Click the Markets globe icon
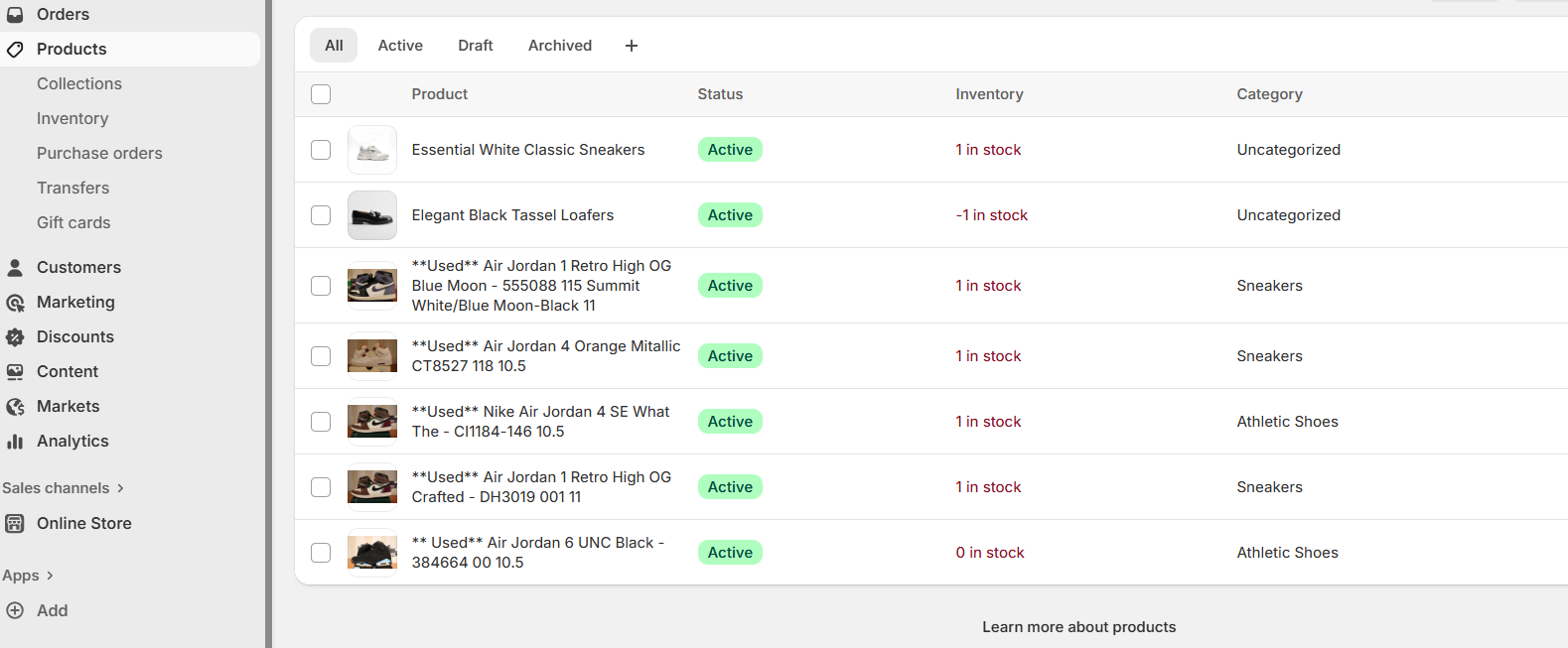This screenshot has width=1568, height=648. point(15,406)
